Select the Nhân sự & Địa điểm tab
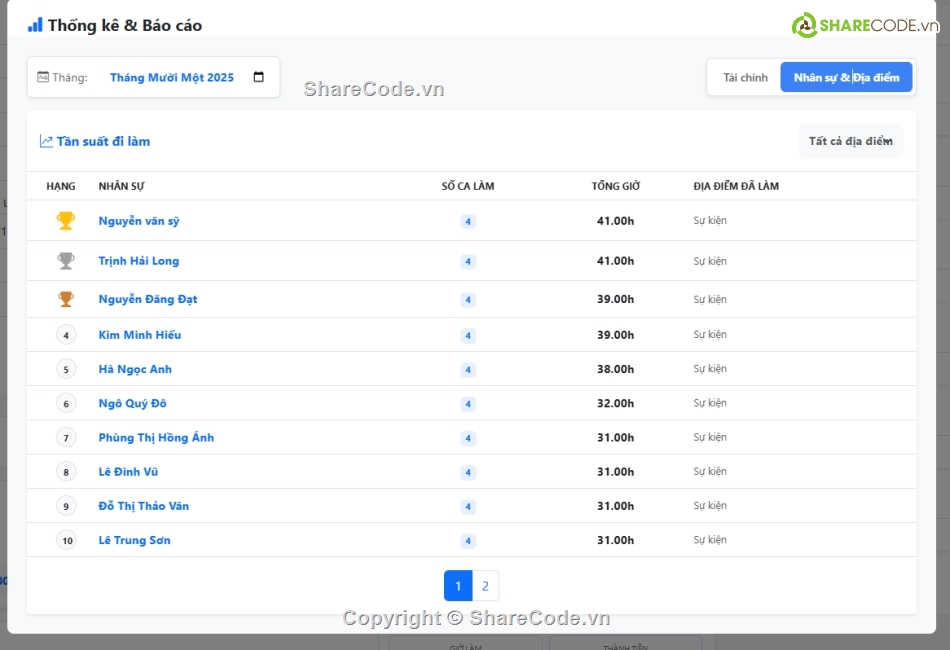 point(846,78)
